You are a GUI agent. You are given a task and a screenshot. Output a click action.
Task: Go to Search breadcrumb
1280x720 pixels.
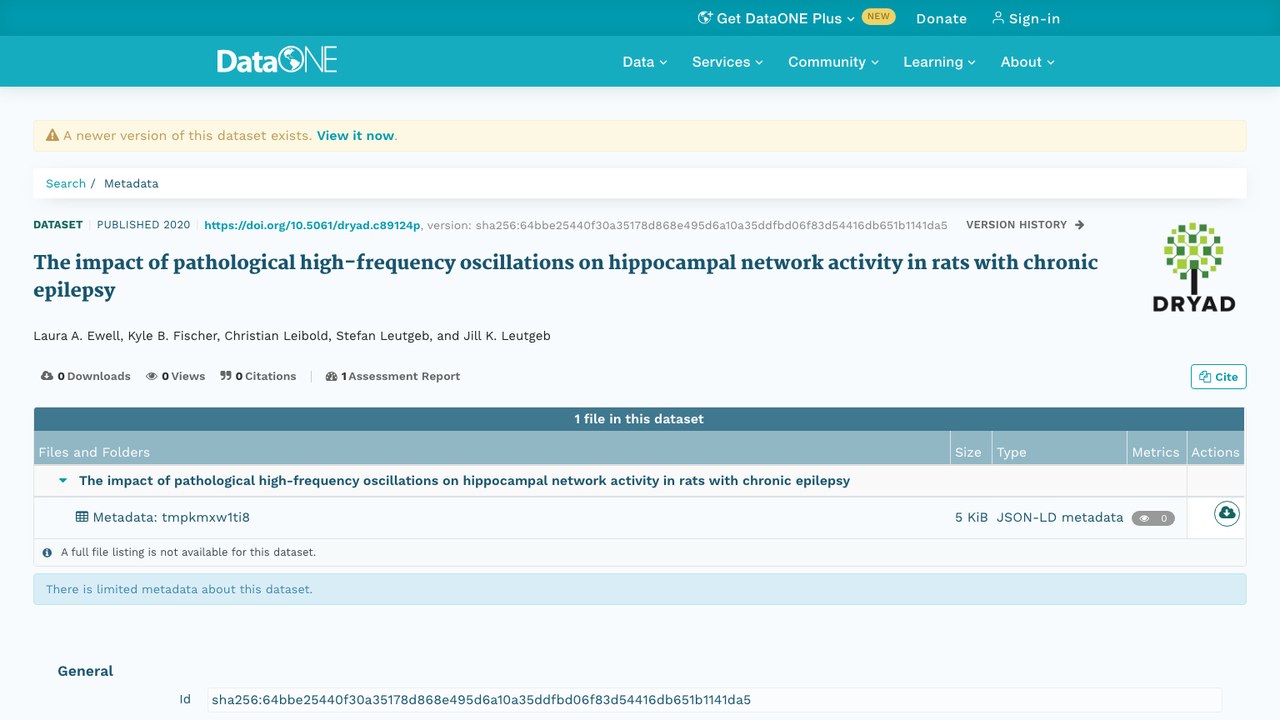[x=66, y=184]
